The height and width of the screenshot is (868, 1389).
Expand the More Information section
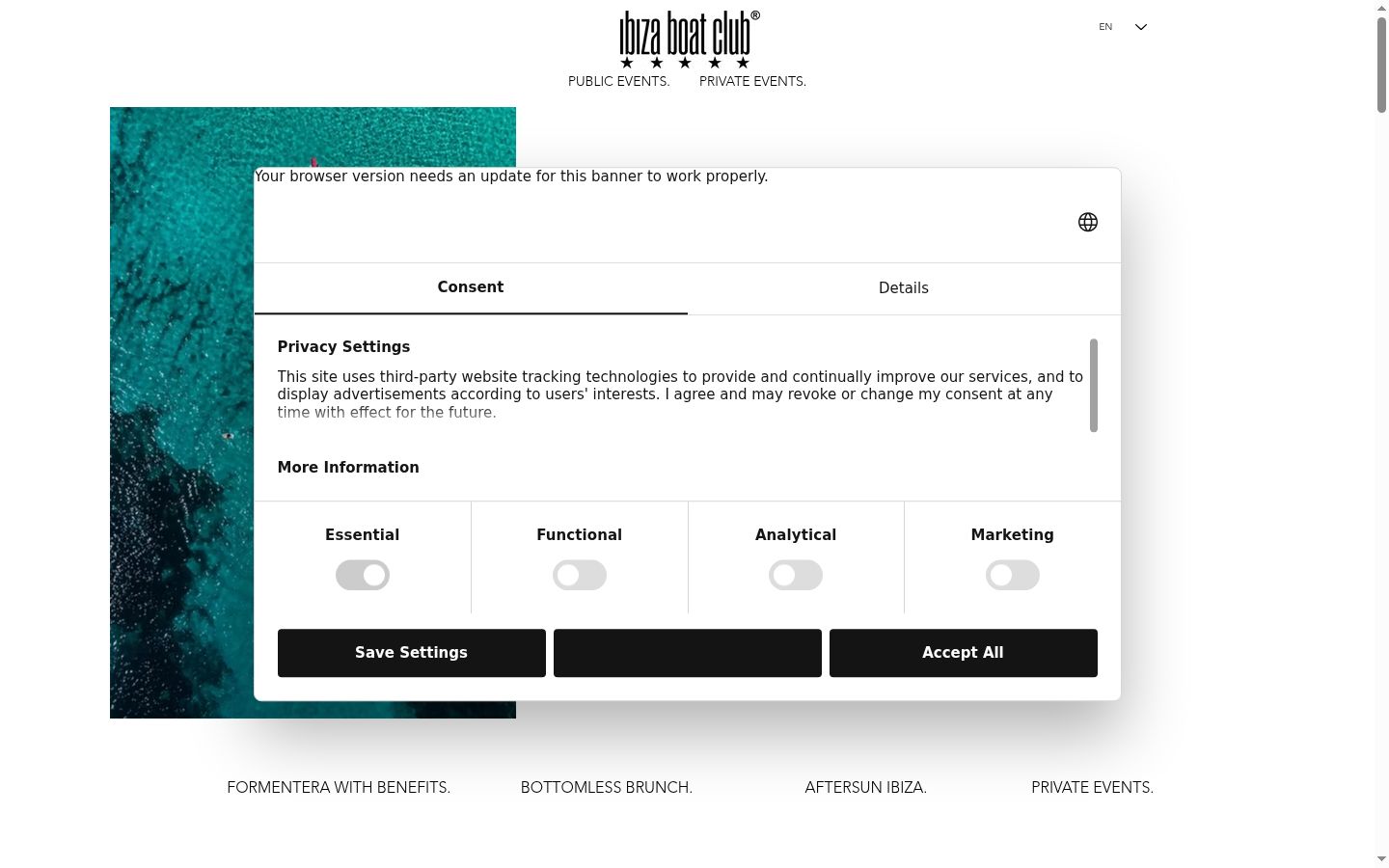coord(348,468)
